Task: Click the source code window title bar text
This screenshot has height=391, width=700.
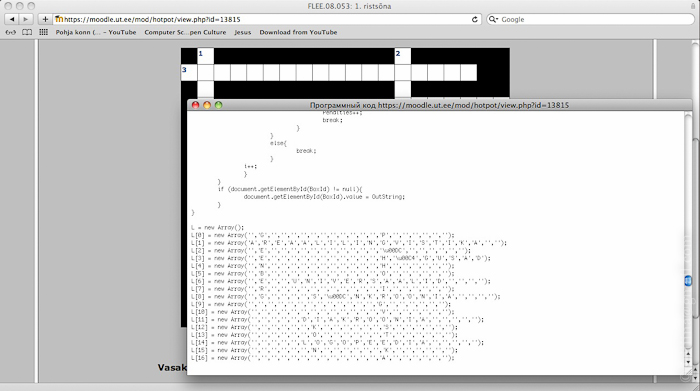Action: point(439,105)
